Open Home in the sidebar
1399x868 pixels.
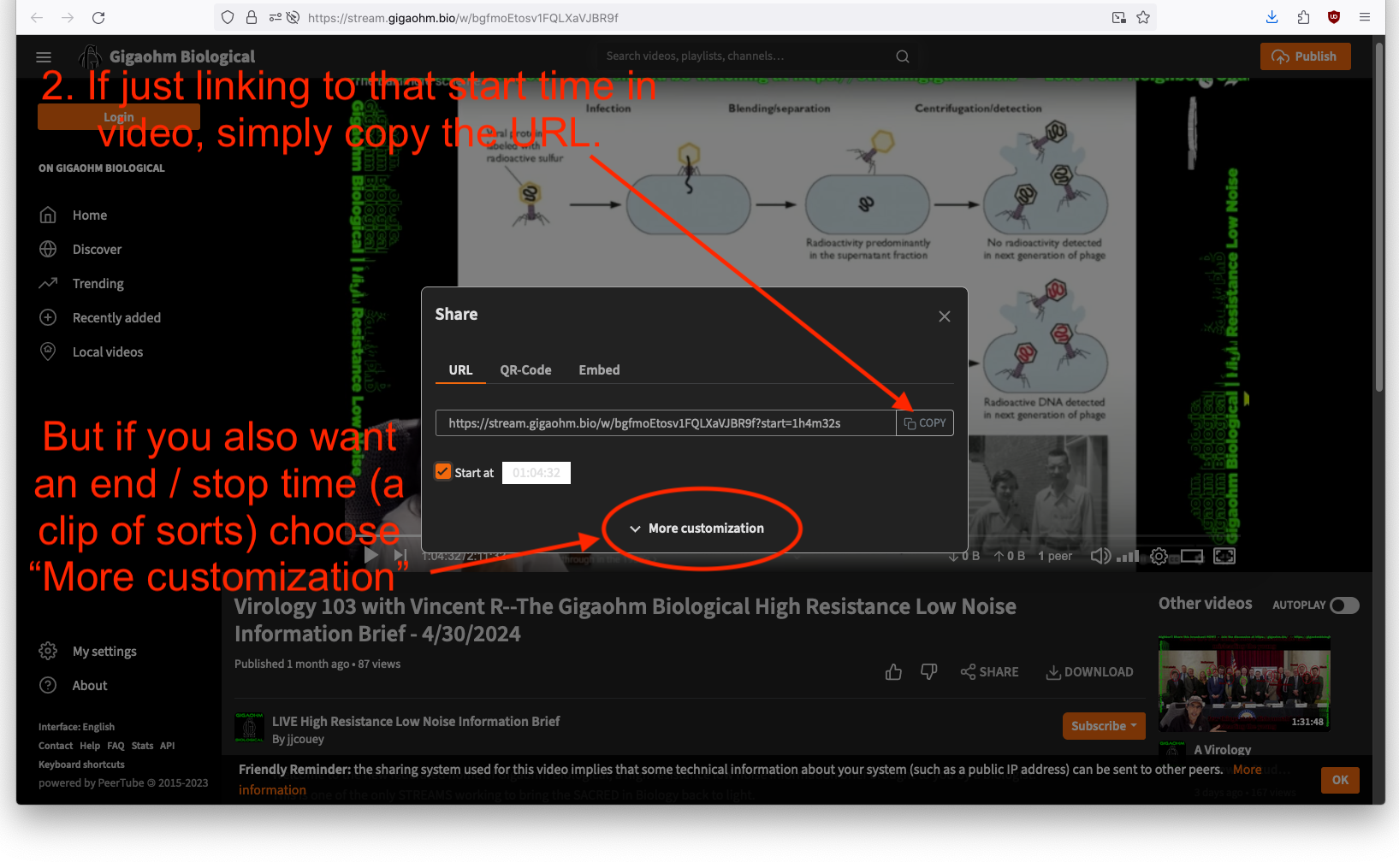(x=90, y=216)
